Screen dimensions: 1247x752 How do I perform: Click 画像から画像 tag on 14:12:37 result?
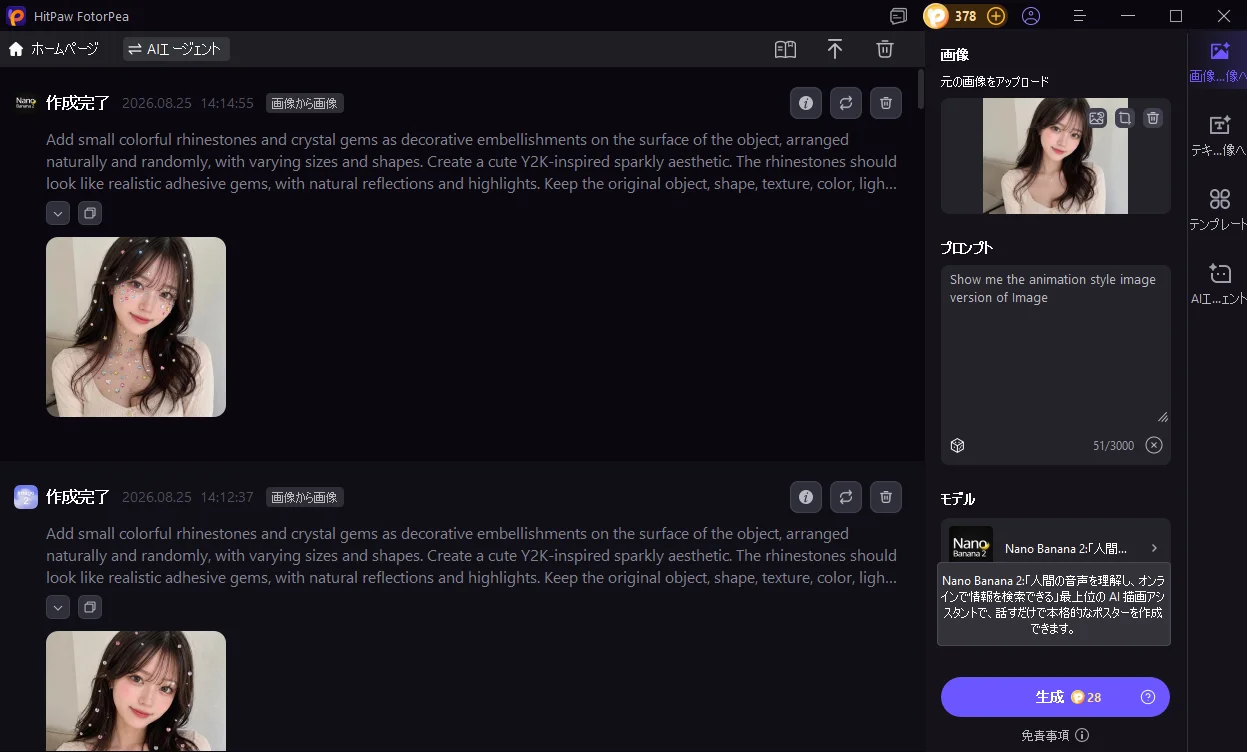pos(305,497)
